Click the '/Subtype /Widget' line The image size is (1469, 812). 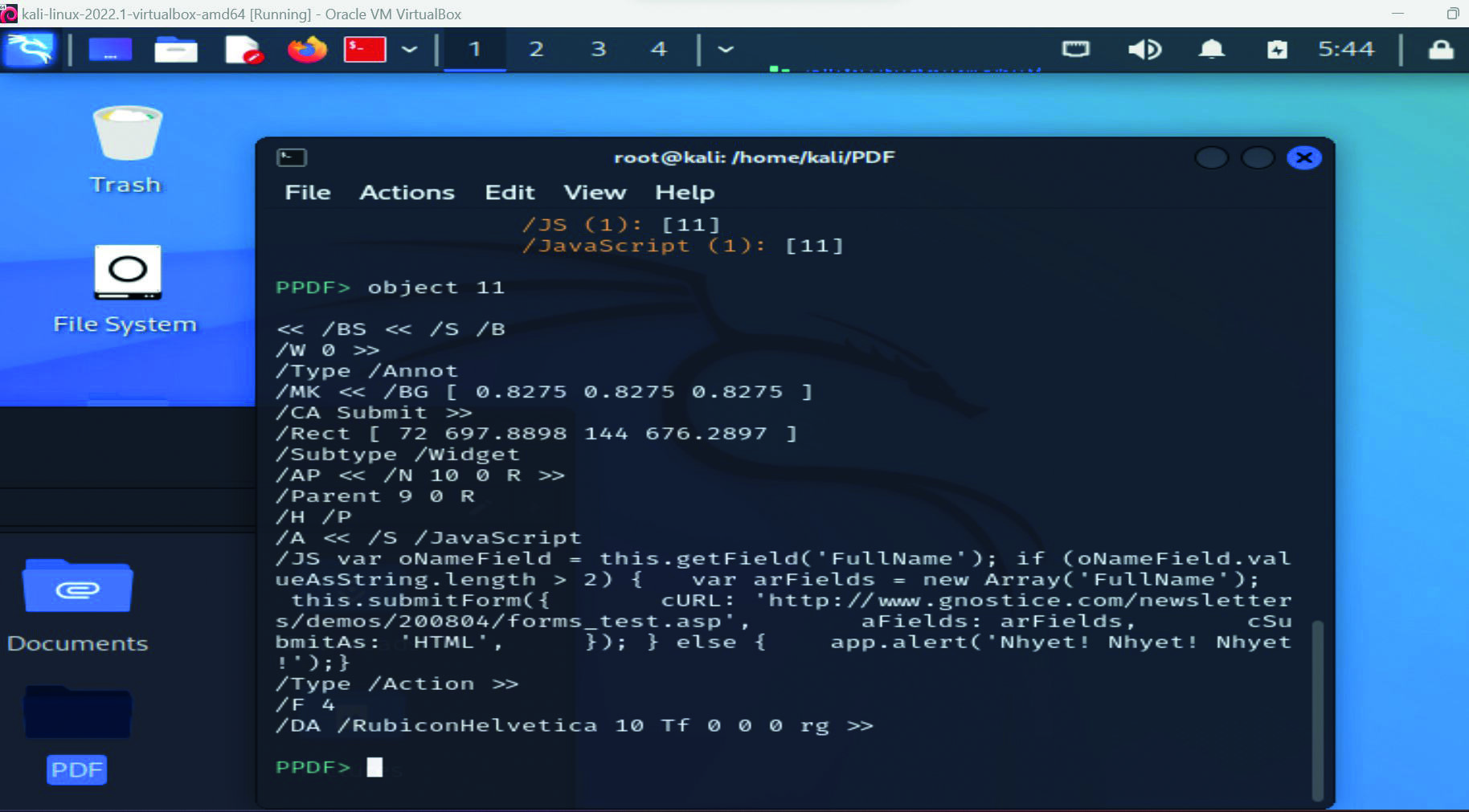398,455
